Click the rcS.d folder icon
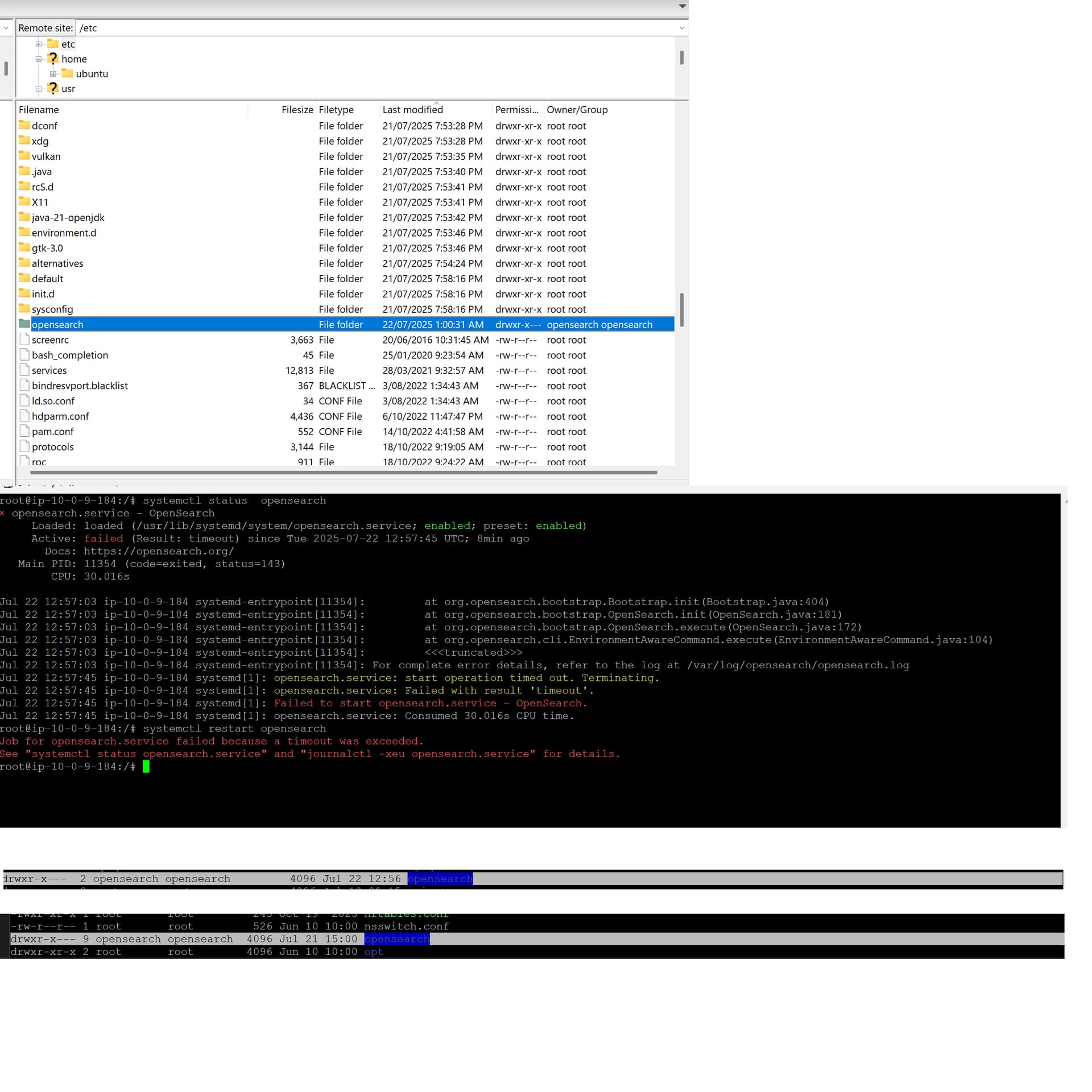Image resolution: width=1092 pixels, height=1092 pixels. click(24, 187)
